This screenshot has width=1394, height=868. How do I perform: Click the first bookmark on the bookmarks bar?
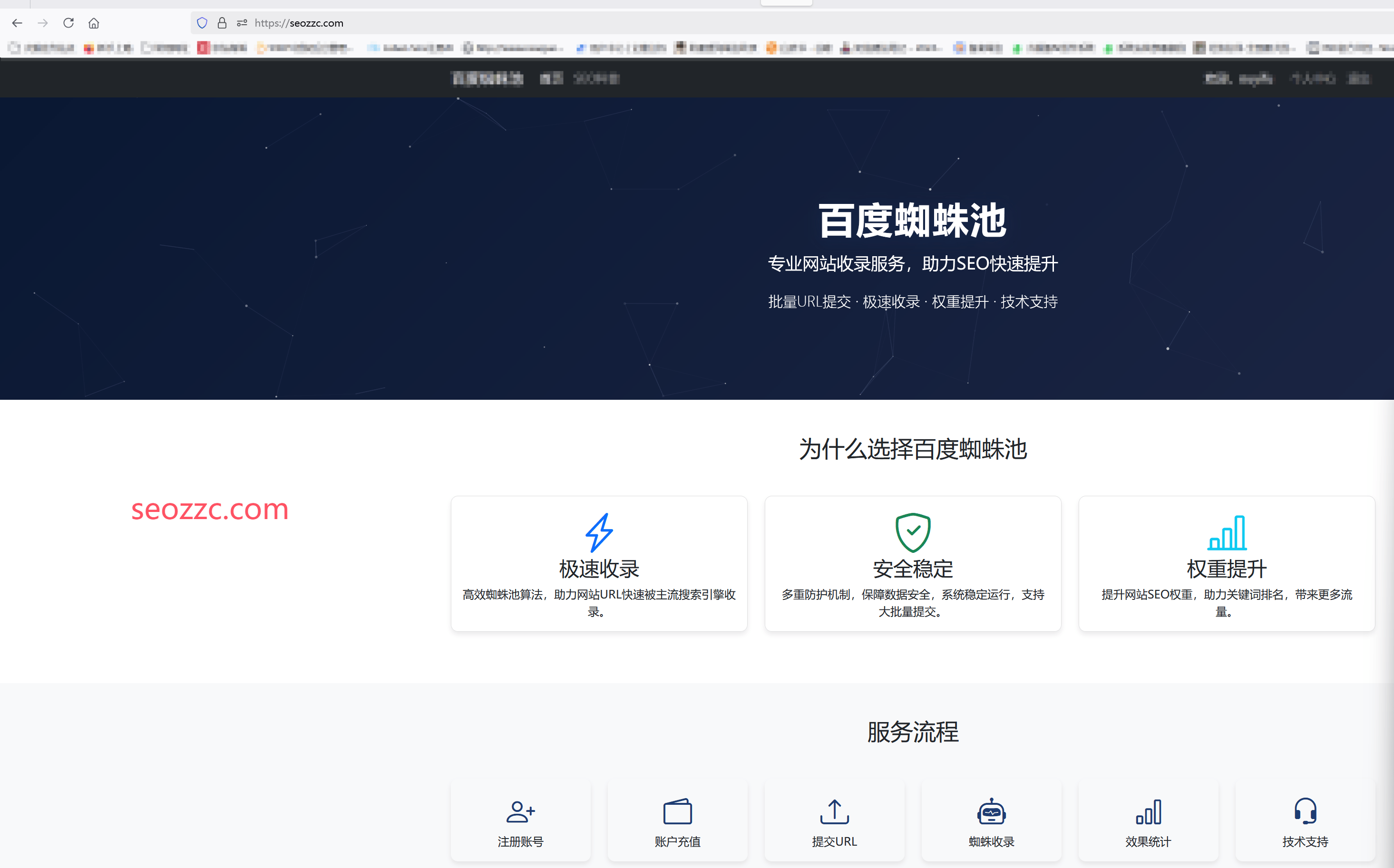click(x=40, y=48)
